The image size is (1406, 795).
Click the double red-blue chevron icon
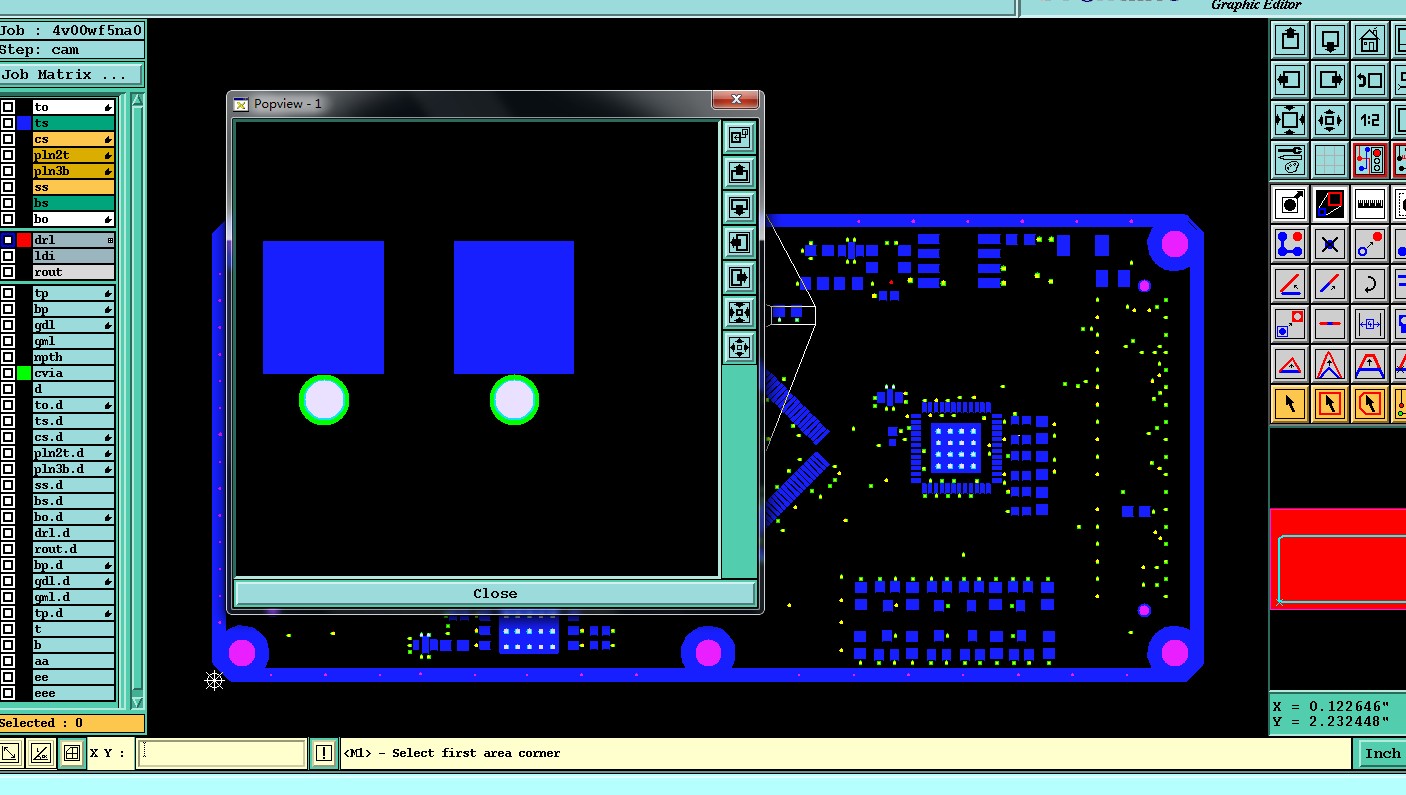(1330, 364)
